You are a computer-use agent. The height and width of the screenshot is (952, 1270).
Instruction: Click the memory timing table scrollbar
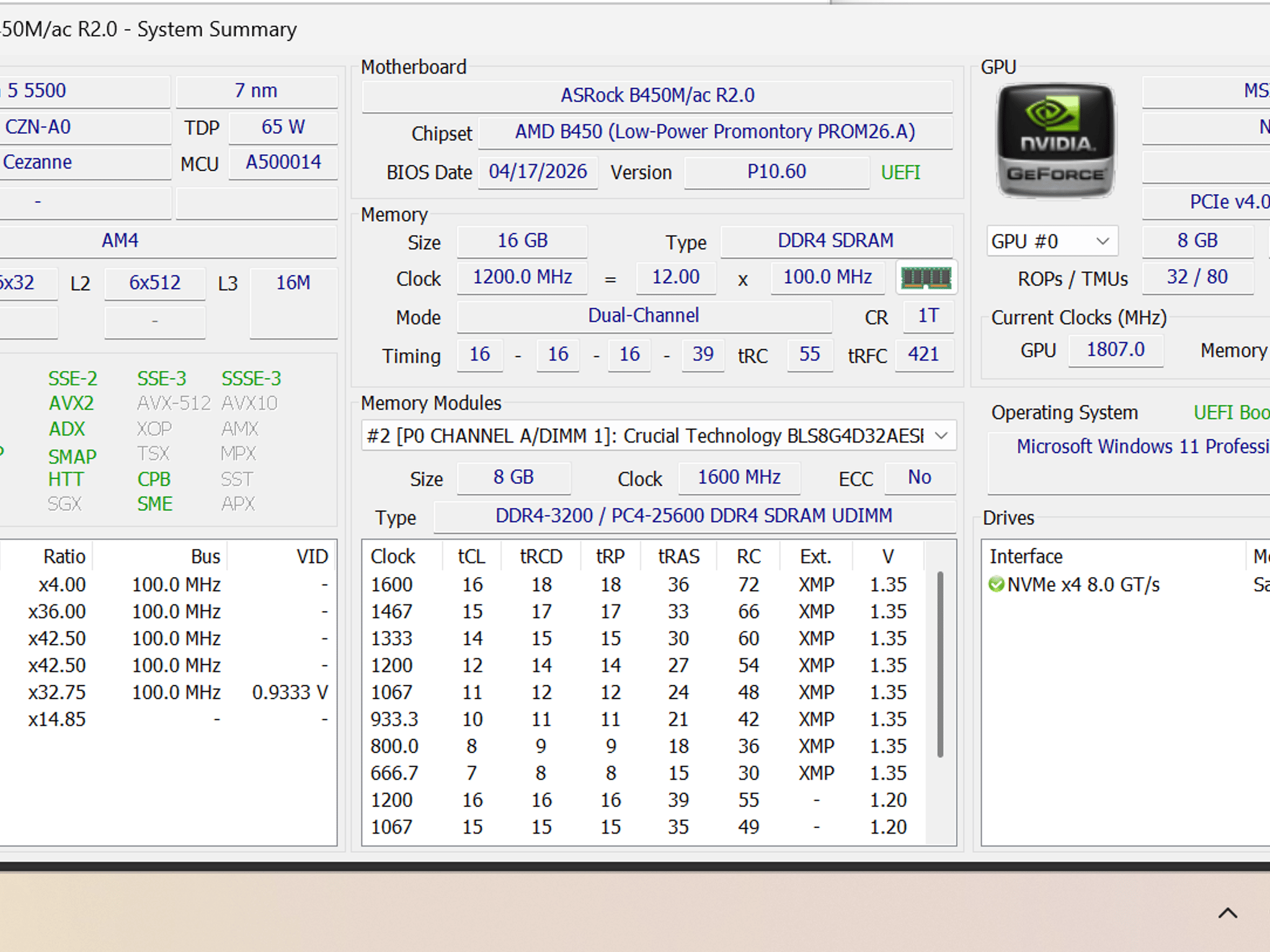(940, 664)
